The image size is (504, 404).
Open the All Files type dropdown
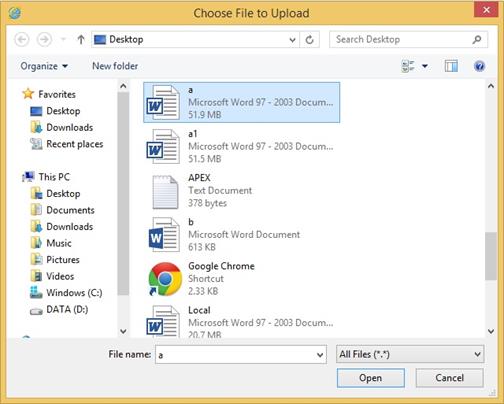410,354
